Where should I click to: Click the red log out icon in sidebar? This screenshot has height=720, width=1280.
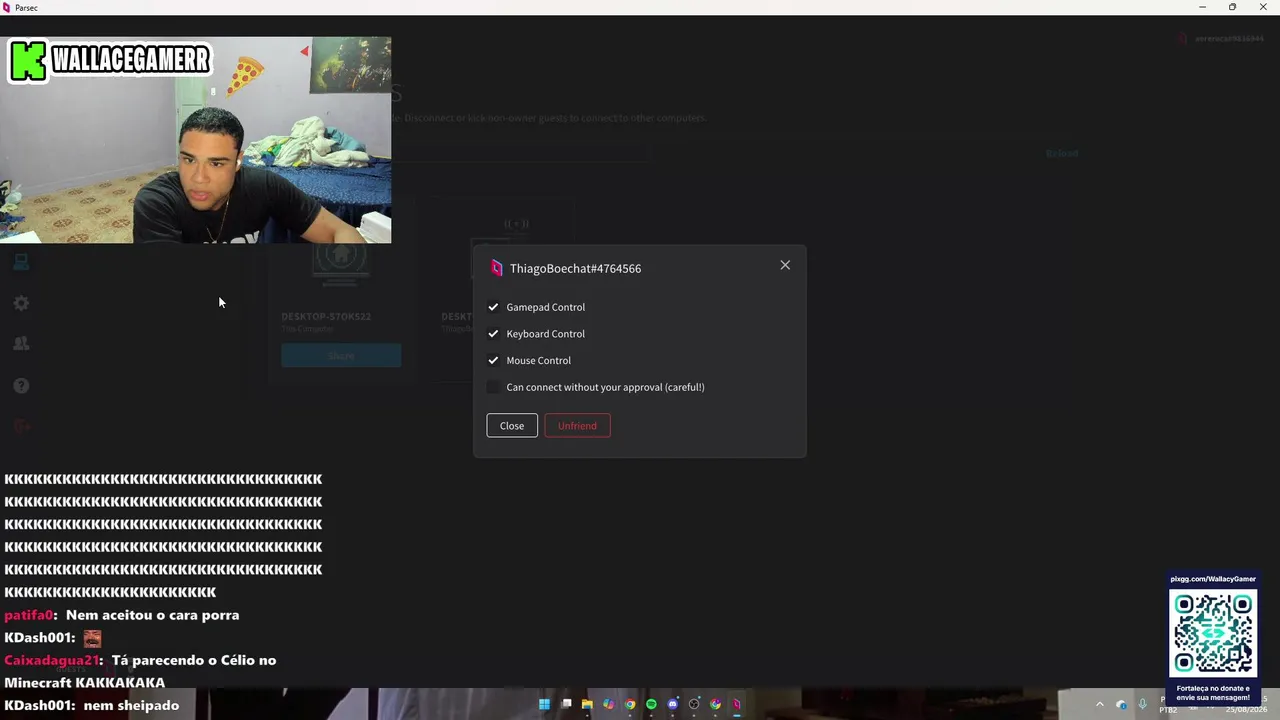21,426
